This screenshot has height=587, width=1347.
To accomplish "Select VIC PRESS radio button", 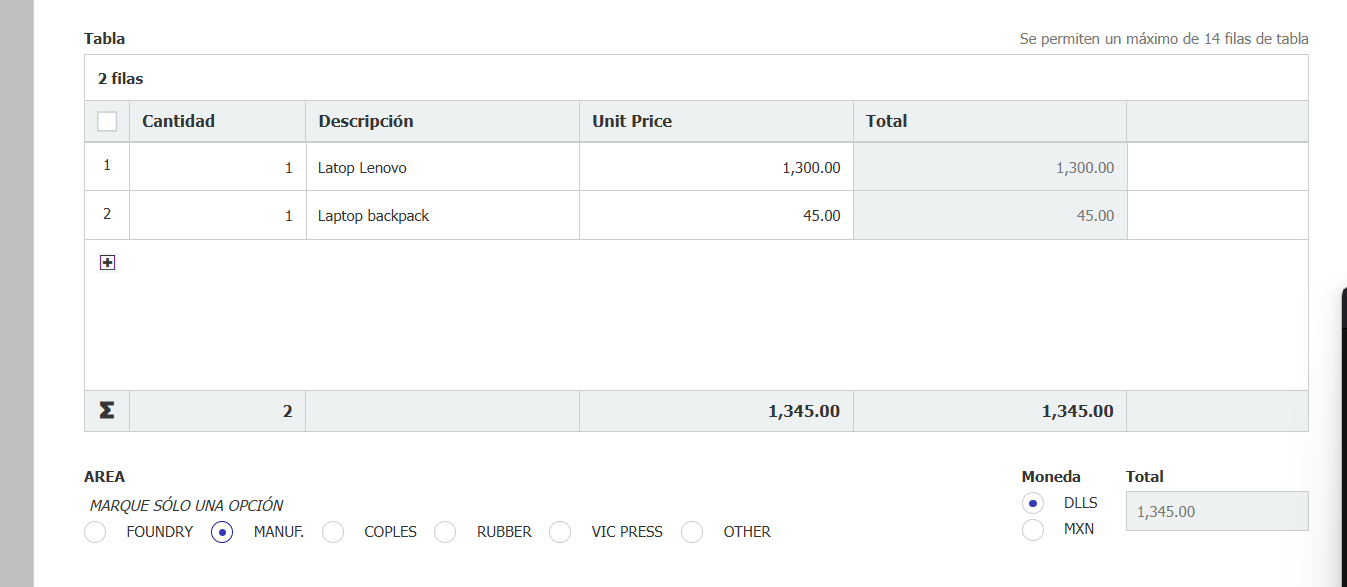I will point(560,532).
